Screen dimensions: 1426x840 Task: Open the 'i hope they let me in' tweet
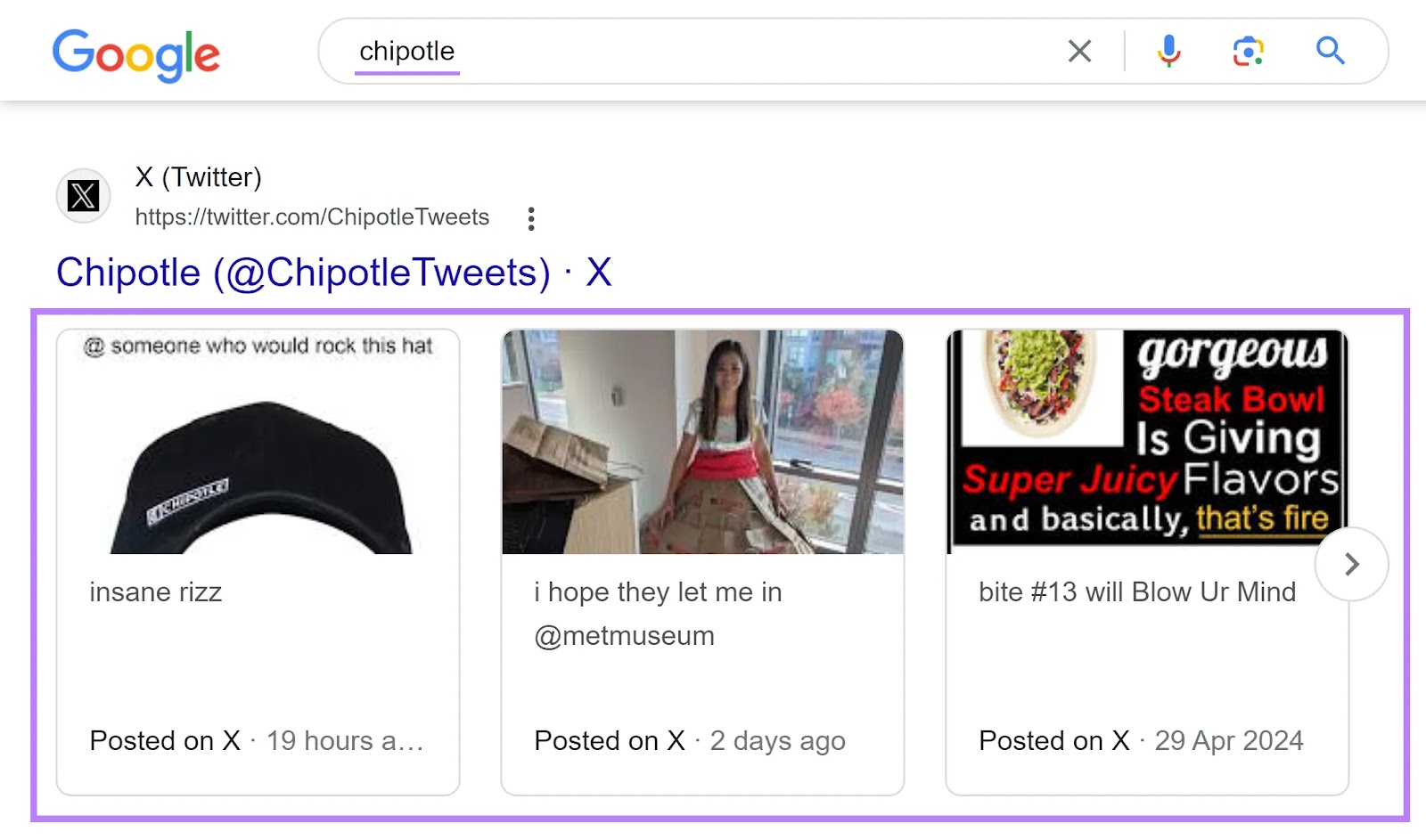click(x=657, y=591)
